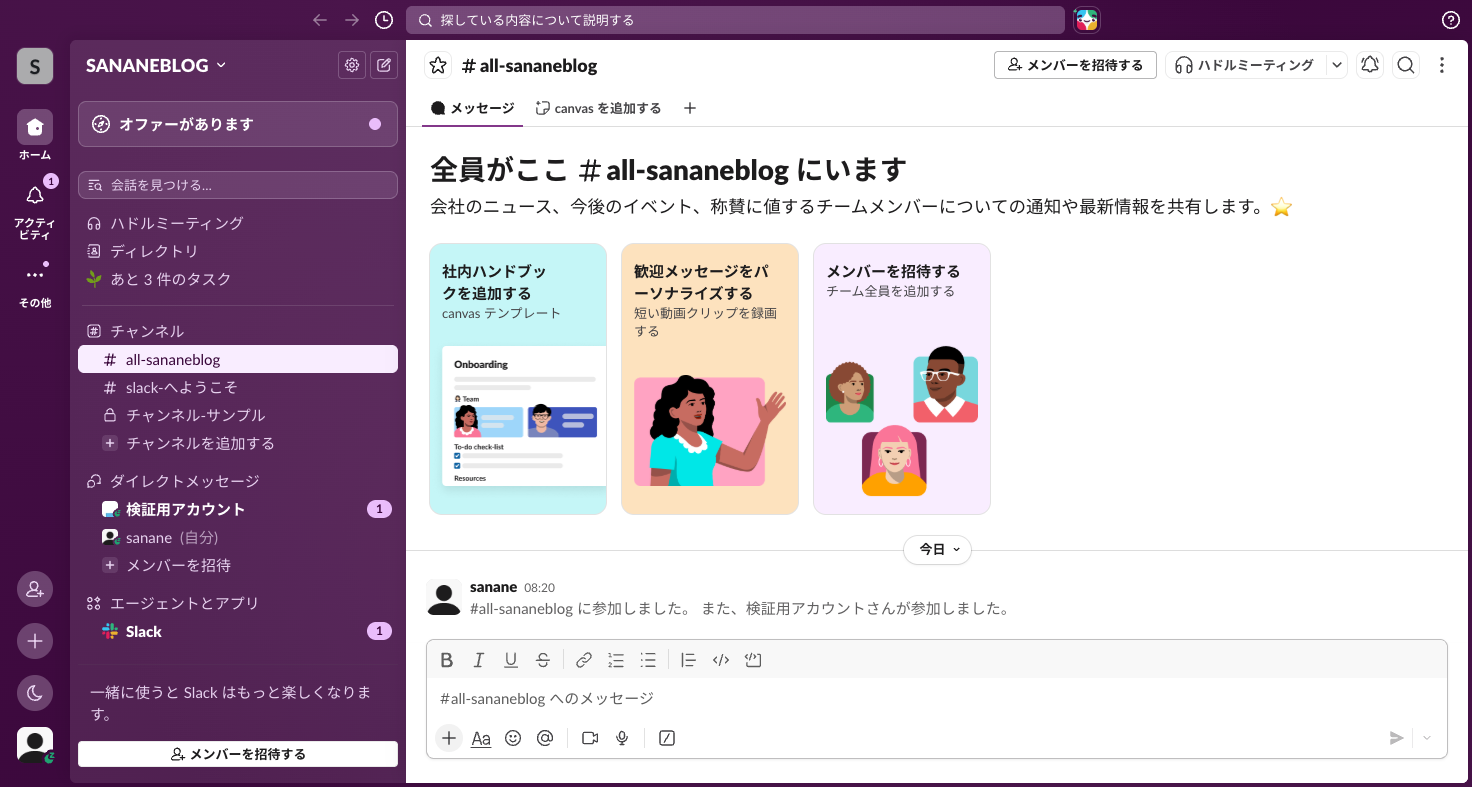
Task: Open 検証用アカウント direct message
Action: click(x=238, y=509)
